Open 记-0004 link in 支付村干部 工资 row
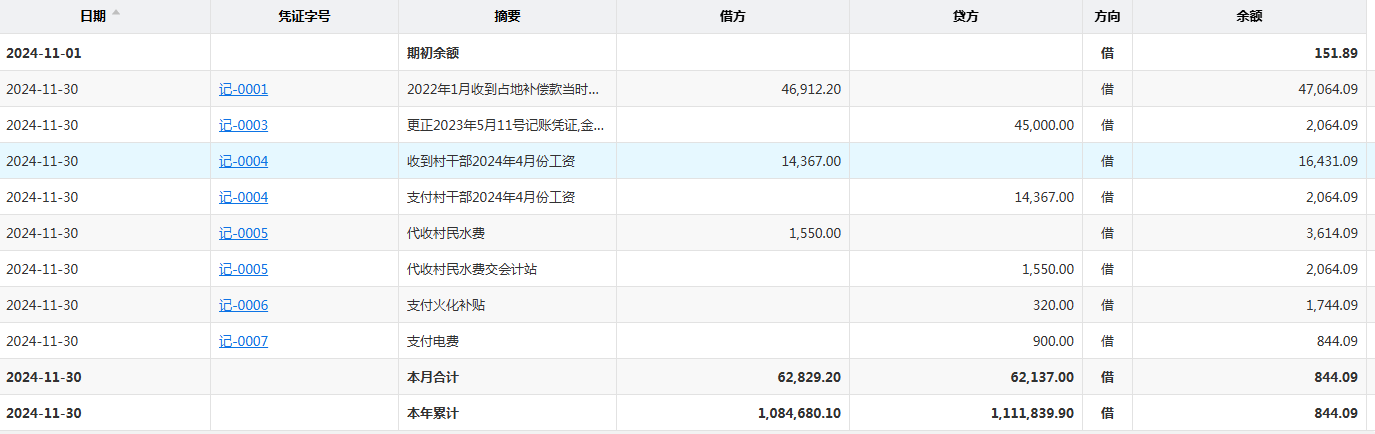1375x434 pixels. pos(243,197)
